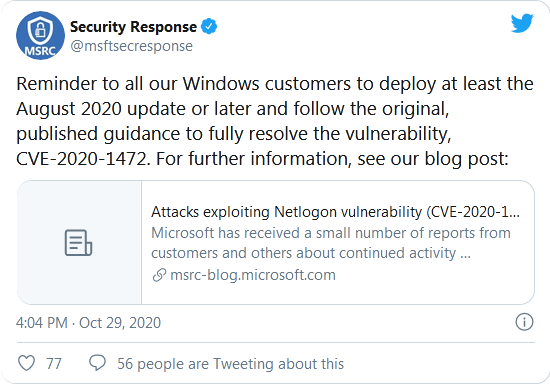The image size is (550, 384).
Task: Click the blue verified badge
Action: point(209,26)
